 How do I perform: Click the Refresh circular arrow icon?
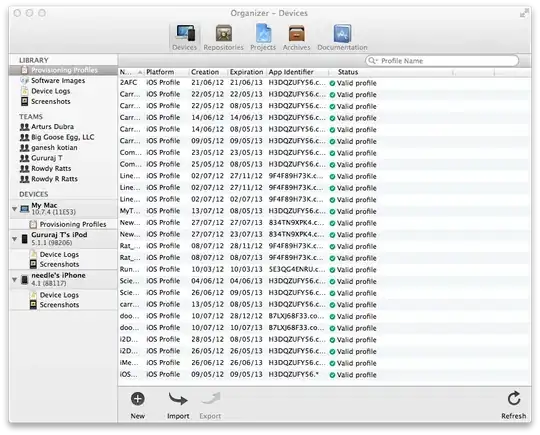point(514,398)
